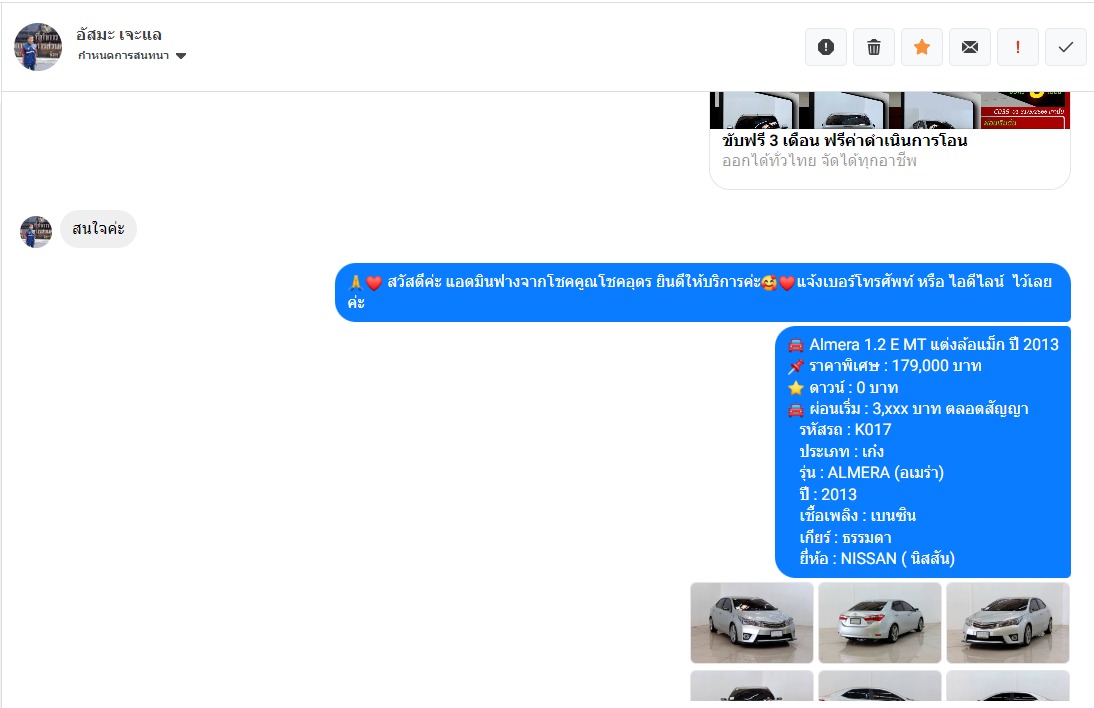1094x708 pixels.
Task: Open the first photo in the second row
Action: (751, 686)
